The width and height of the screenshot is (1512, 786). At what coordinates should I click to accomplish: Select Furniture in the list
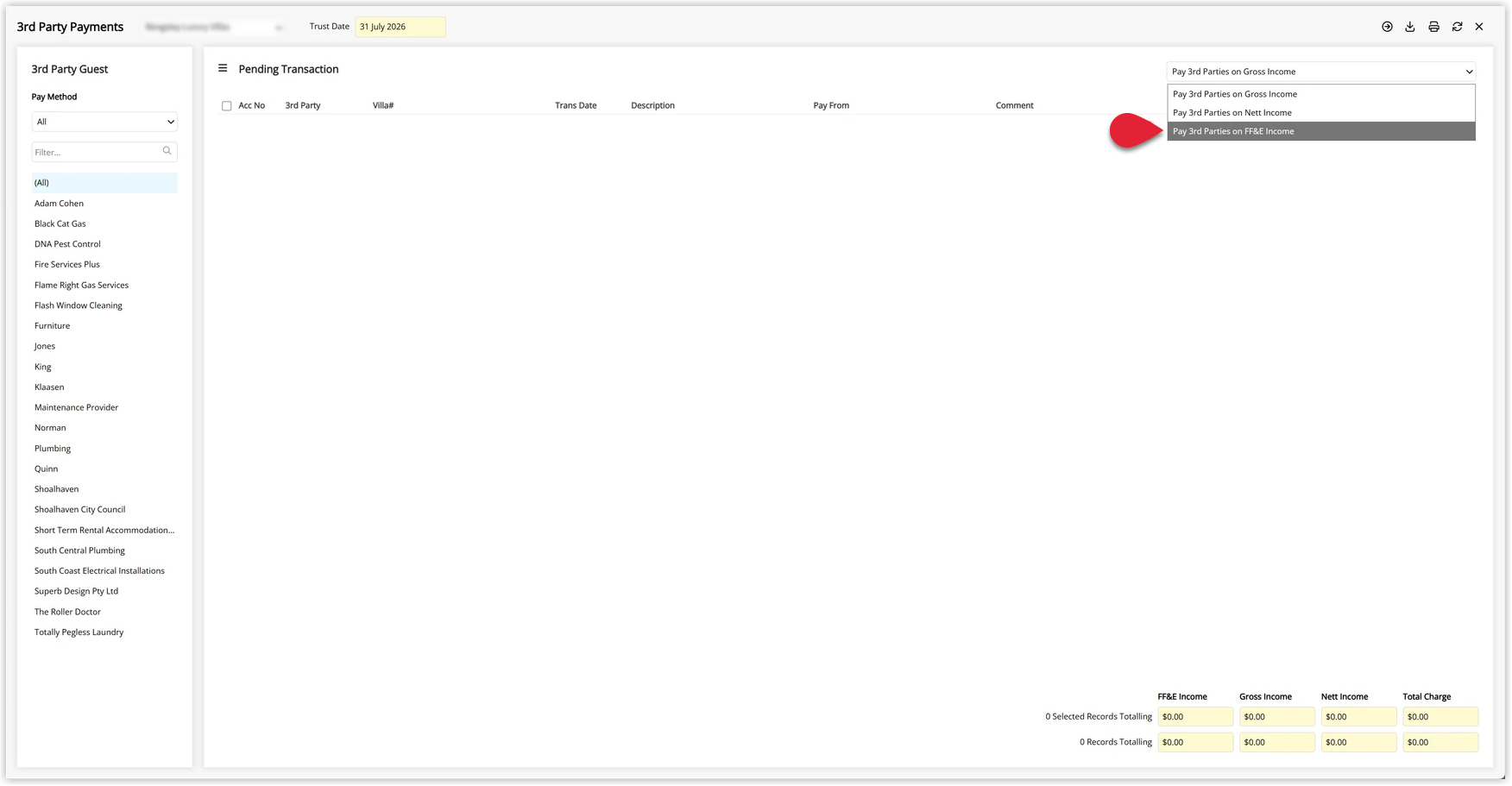click(x=104, y=326)
